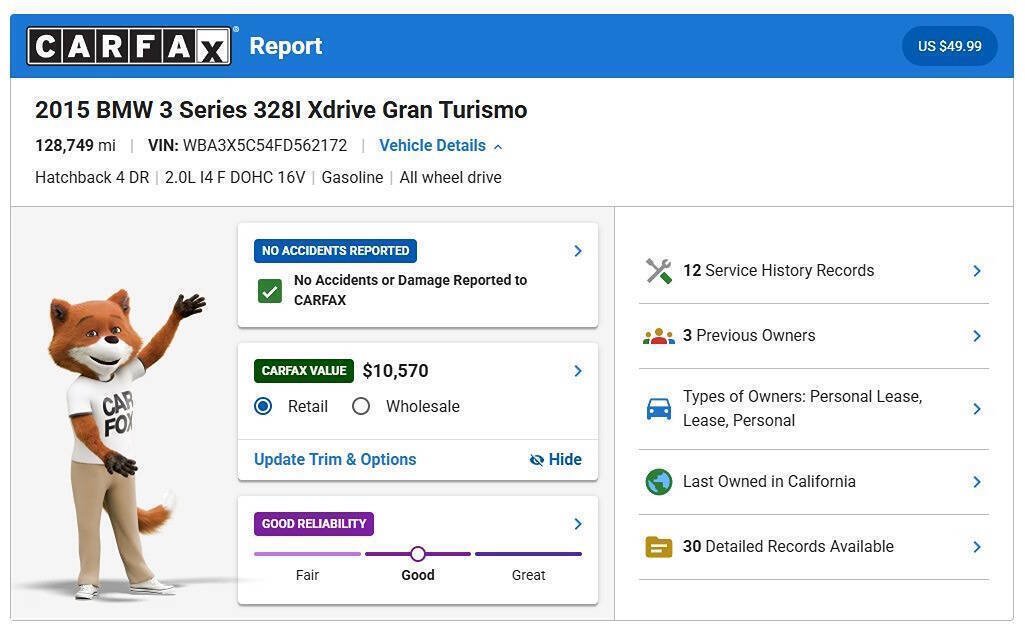Click the Fair segment of reliability scale
Viewport: 1025px width, 634px height.
coord(307,554)
